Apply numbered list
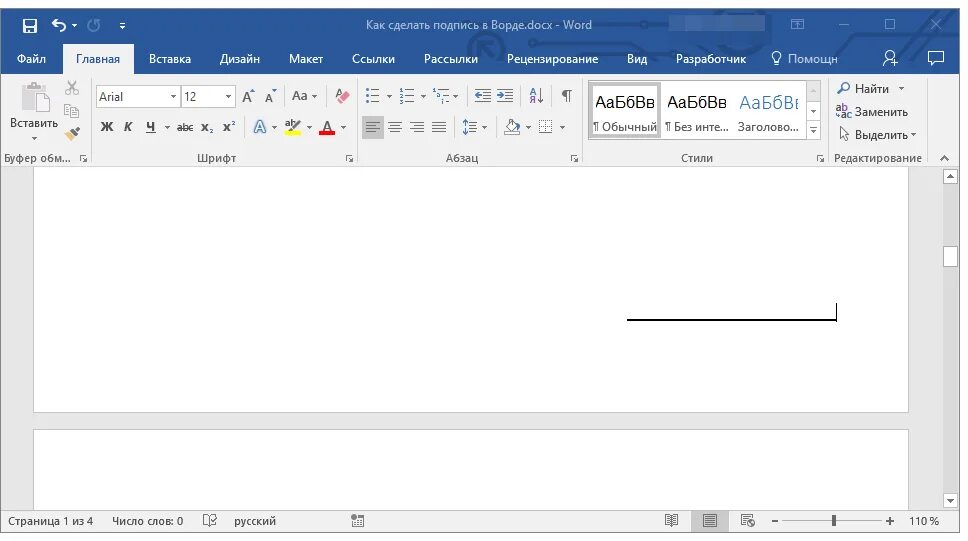 [x=407, y=96]
